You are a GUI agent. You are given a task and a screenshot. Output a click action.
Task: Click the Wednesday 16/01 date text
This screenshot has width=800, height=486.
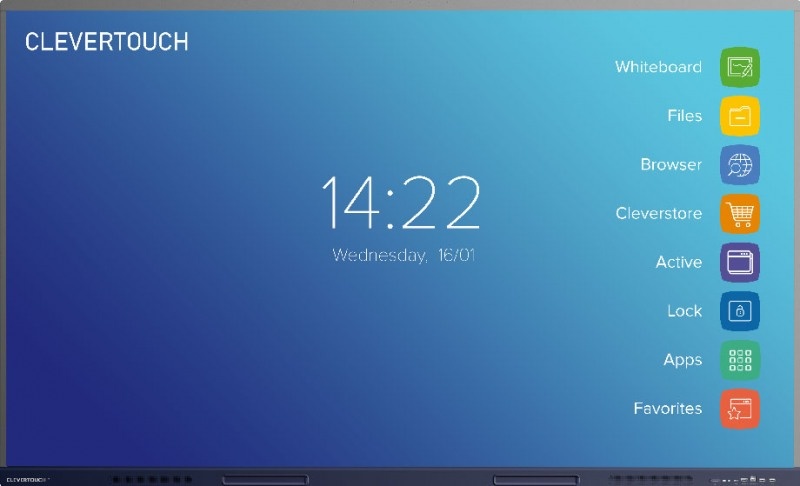point(404,255)
